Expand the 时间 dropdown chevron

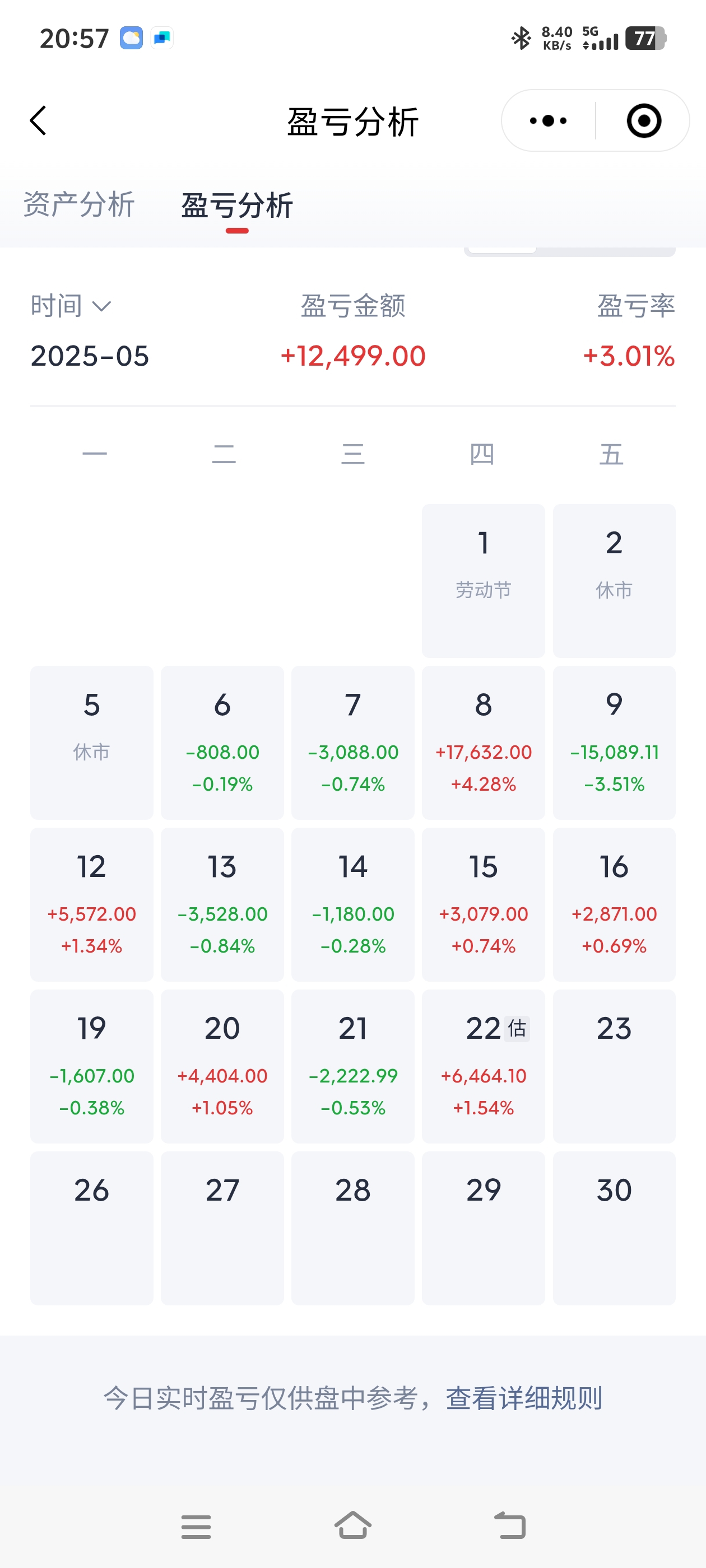101,306
